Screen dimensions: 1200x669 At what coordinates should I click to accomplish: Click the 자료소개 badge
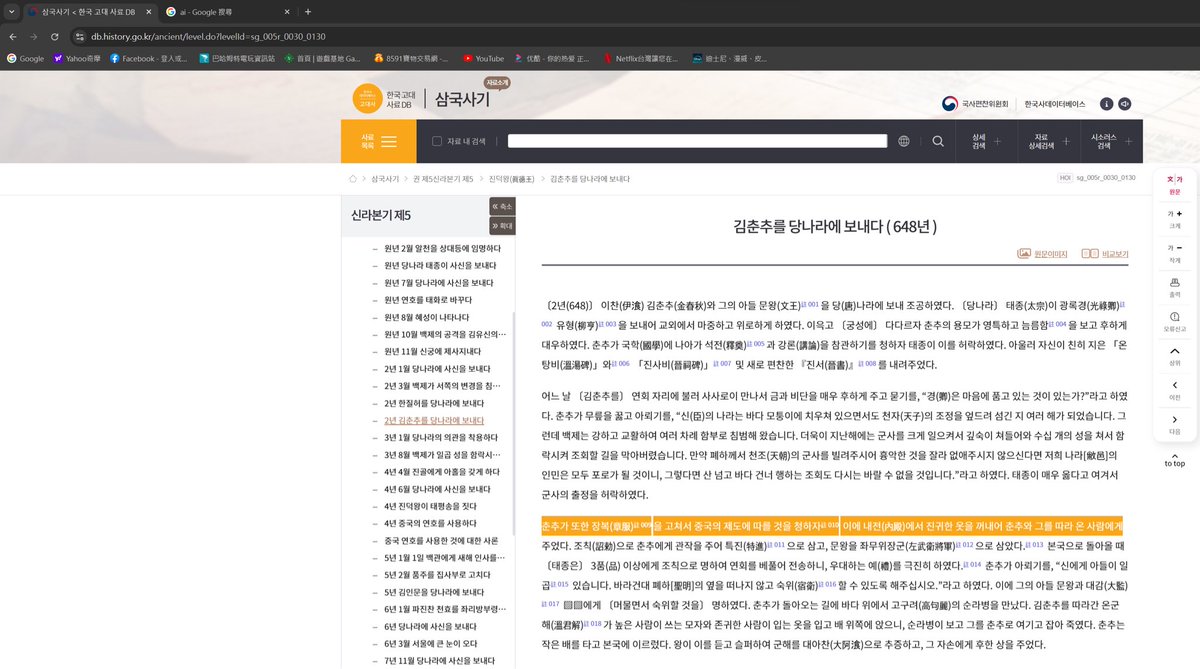tap(497, 82)
